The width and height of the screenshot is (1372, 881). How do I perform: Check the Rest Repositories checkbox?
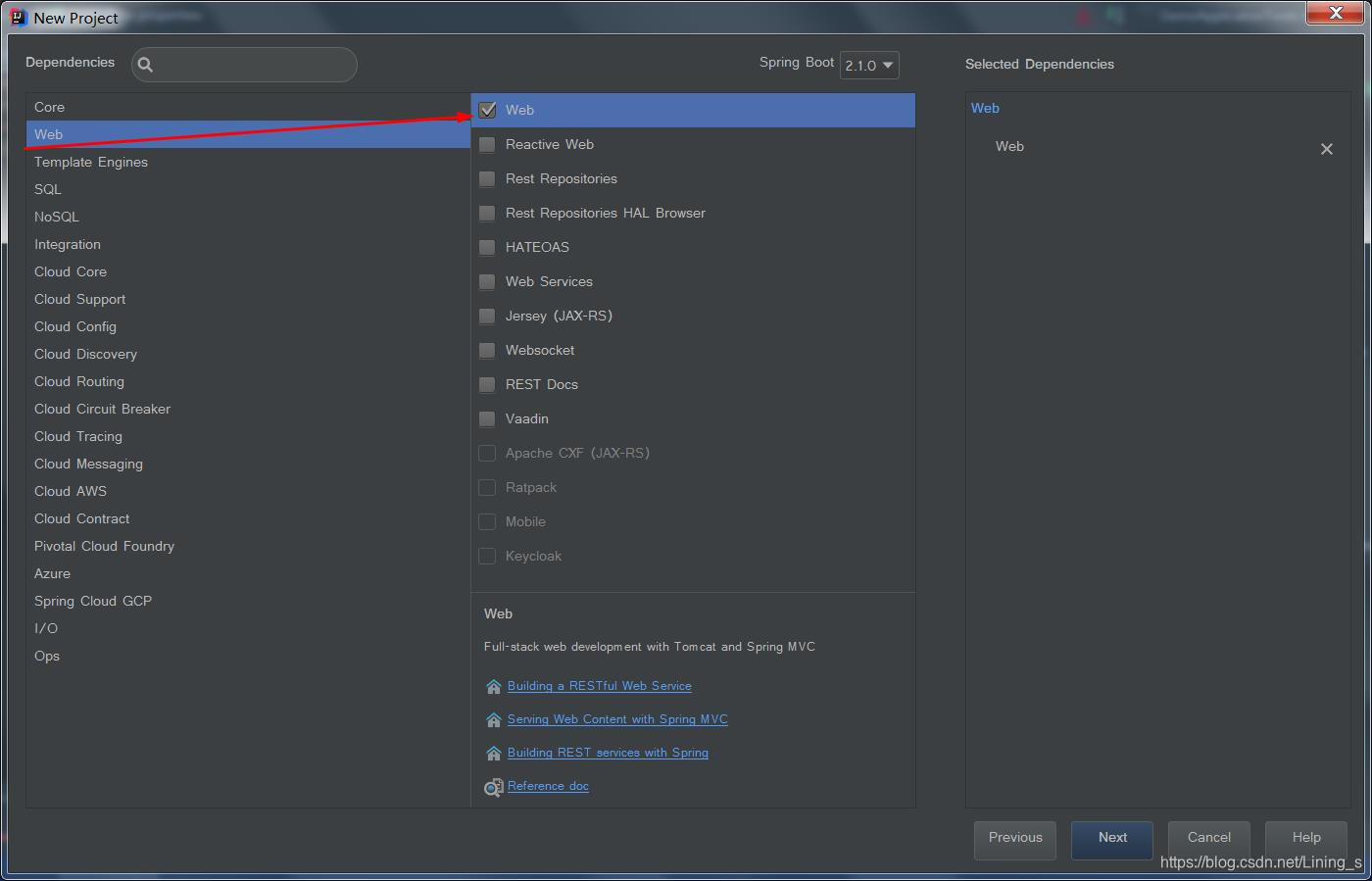(487, 178)
